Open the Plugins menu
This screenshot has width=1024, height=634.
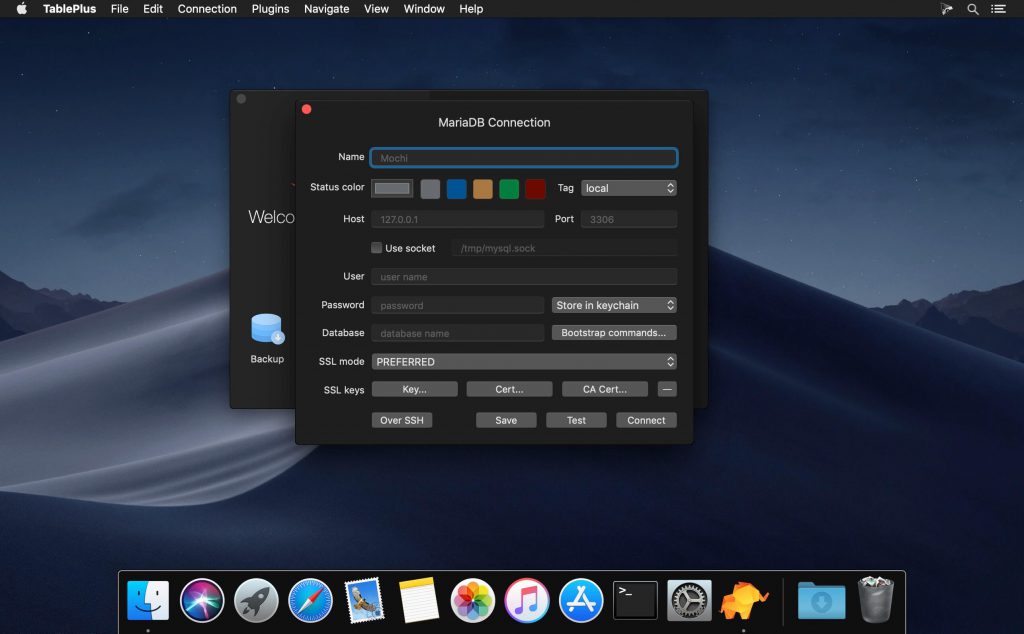tap(270, 9)
